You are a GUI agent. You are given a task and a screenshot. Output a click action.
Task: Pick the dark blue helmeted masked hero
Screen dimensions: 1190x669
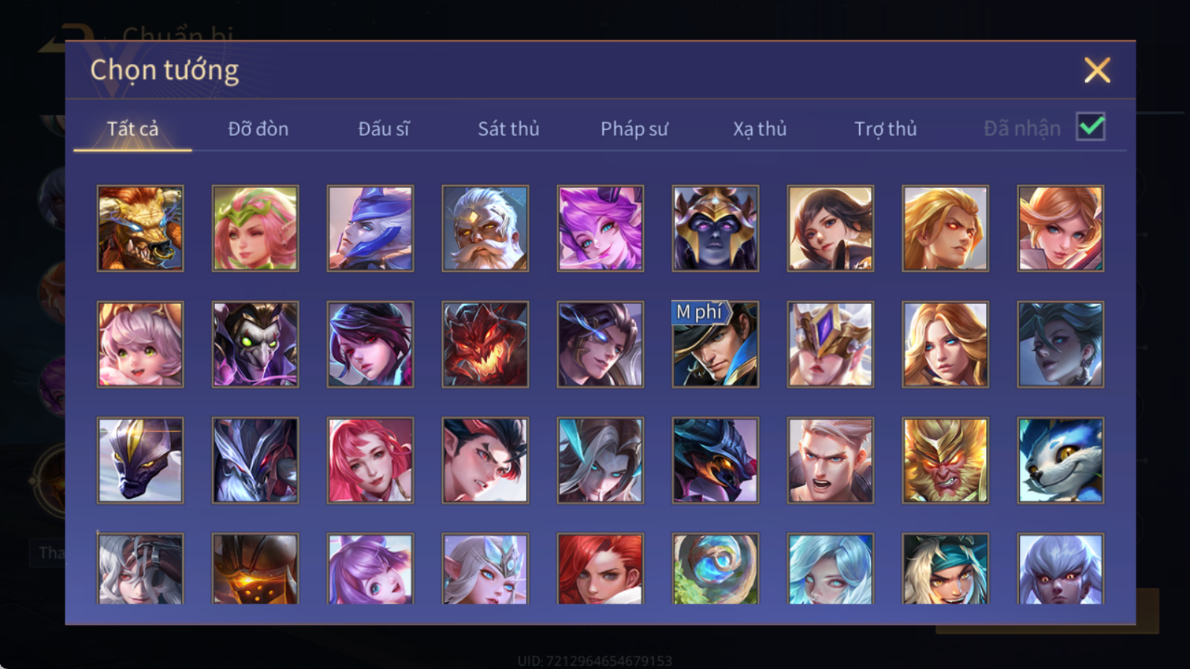point(716,228)
